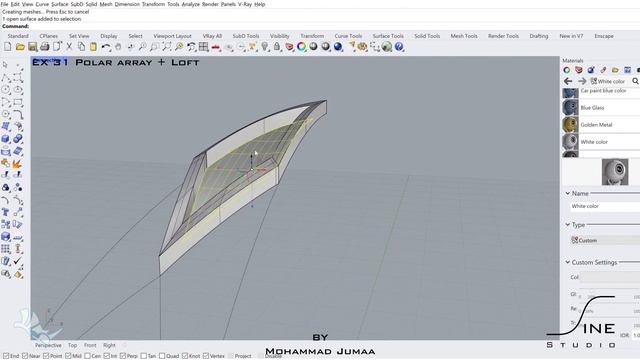Switch to the Top viewport tab
This screenshot has width=640, height=360.
tap(73, 345)
